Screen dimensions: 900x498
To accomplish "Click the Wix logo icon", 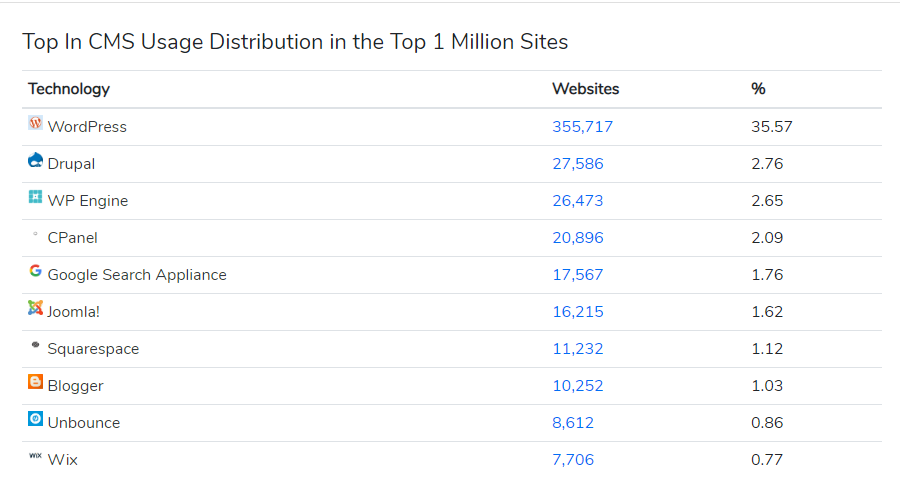I will pyautogui.click(x=36, y=456).
